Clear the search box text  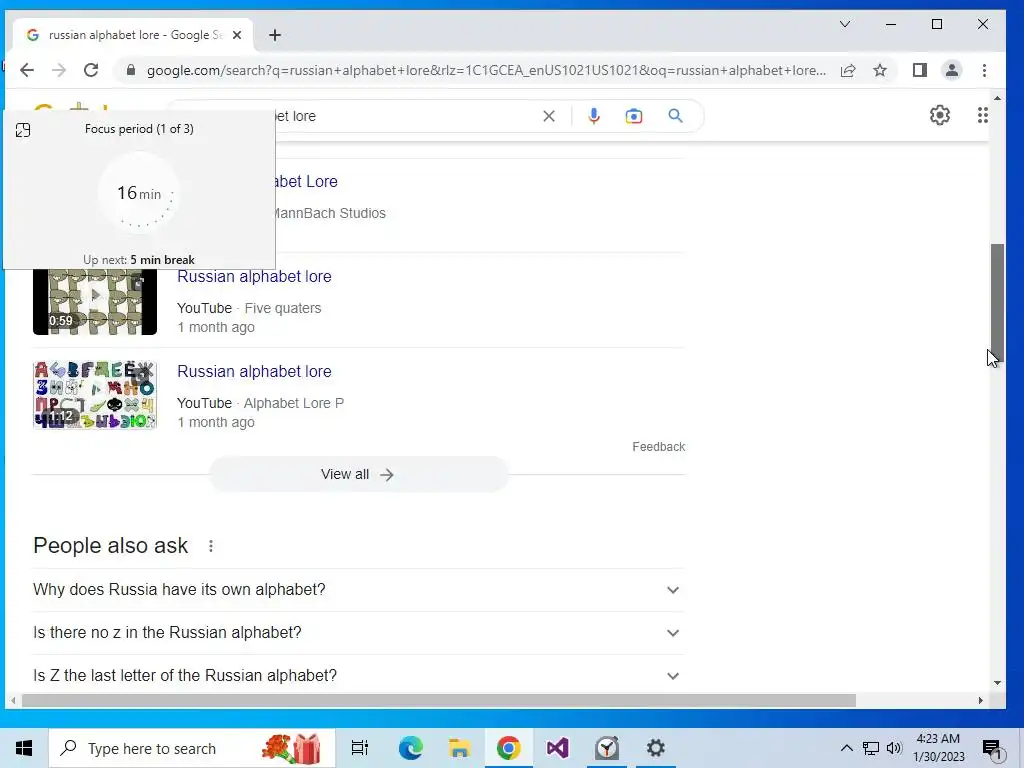point(549,116)
